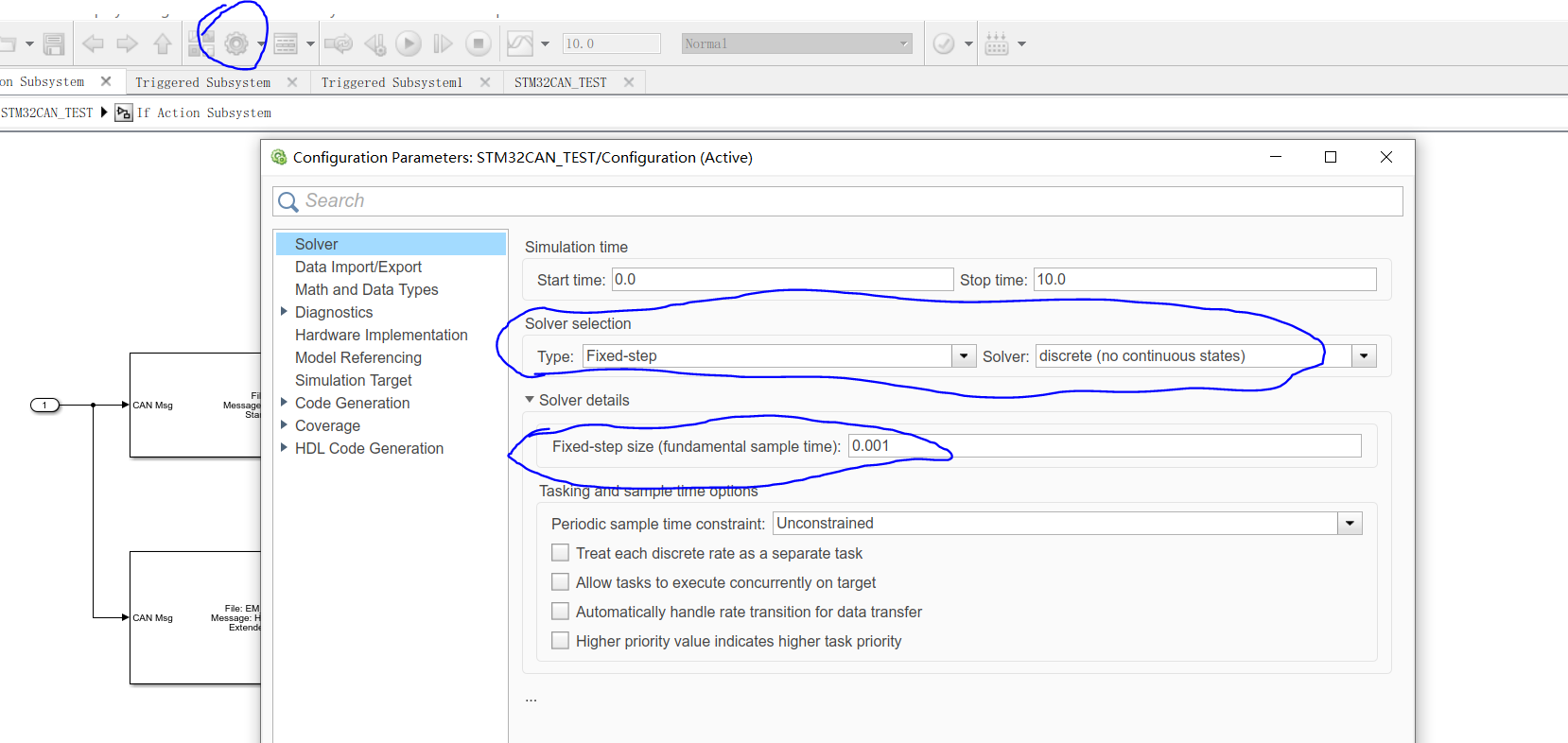Select Model Referencing pane
The height and width of the screenshot is (743, 1568).
(358, 357)
